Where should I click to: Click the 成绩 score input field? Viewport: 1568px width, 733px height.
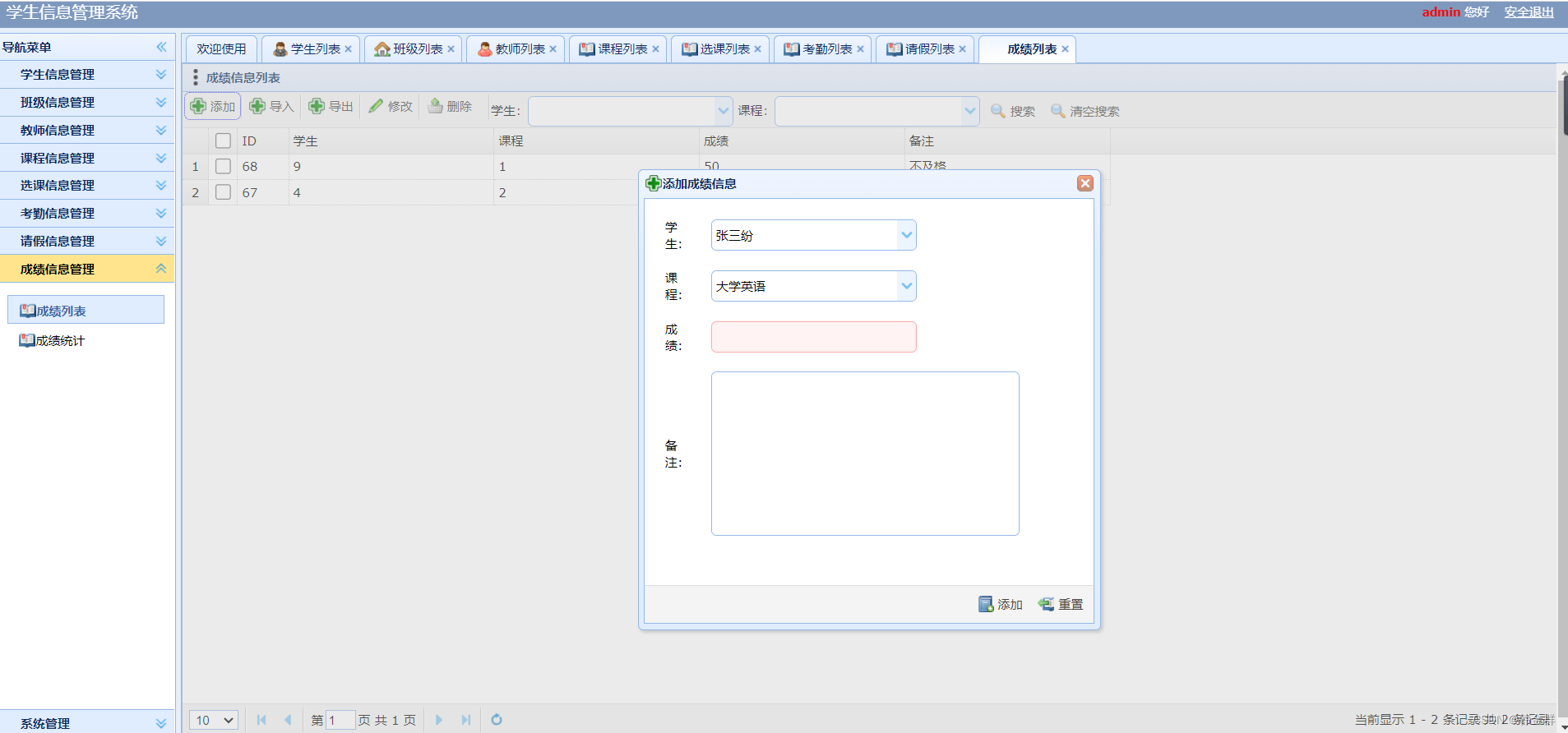tap(813, 337)
